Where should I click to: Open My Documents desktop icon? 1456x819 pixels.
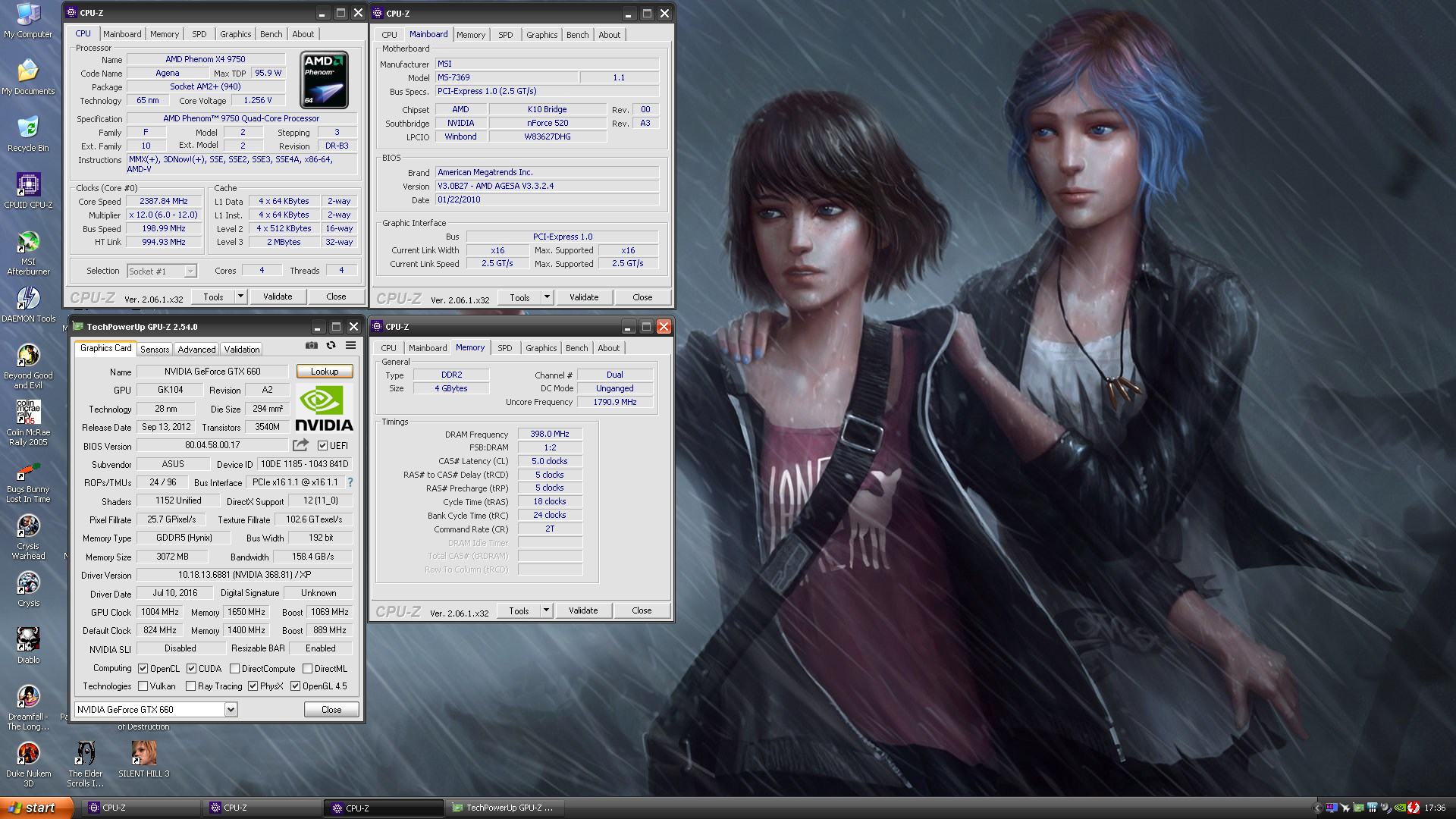point(28,77)
